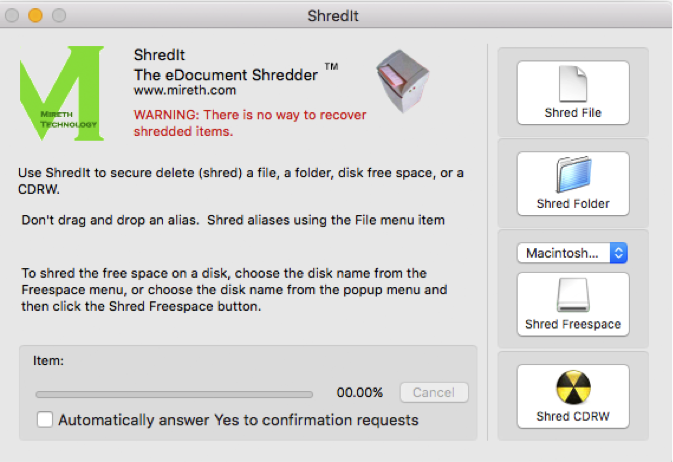
Task: Click the red no-recovery warning text
Action: point(249,123)
